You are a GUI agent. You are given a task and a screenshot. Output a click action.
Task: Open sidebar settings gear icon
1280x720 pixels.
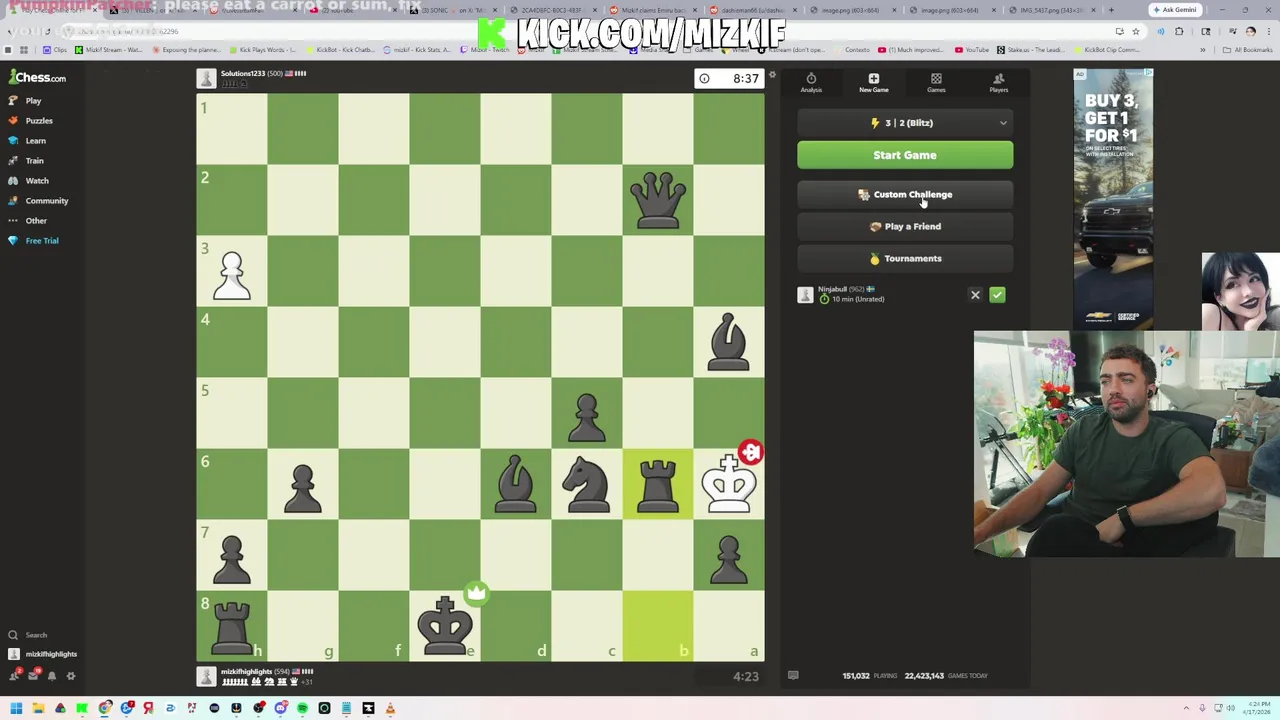(x=71, y=676)
